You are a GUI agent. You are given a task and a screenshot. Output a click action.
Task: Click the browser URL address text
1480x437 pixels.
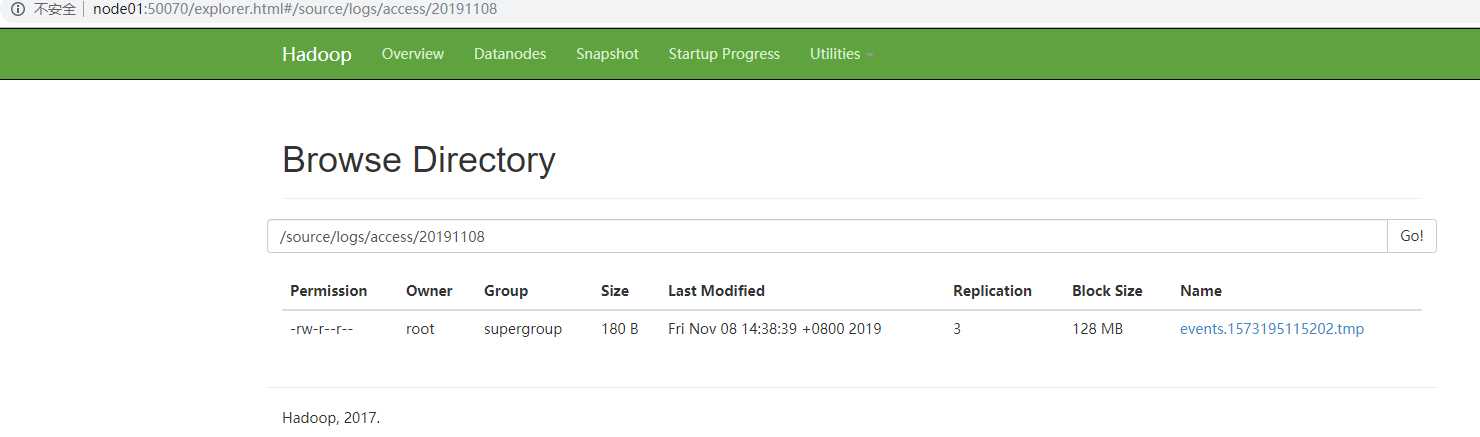click(x=294, y=9)
